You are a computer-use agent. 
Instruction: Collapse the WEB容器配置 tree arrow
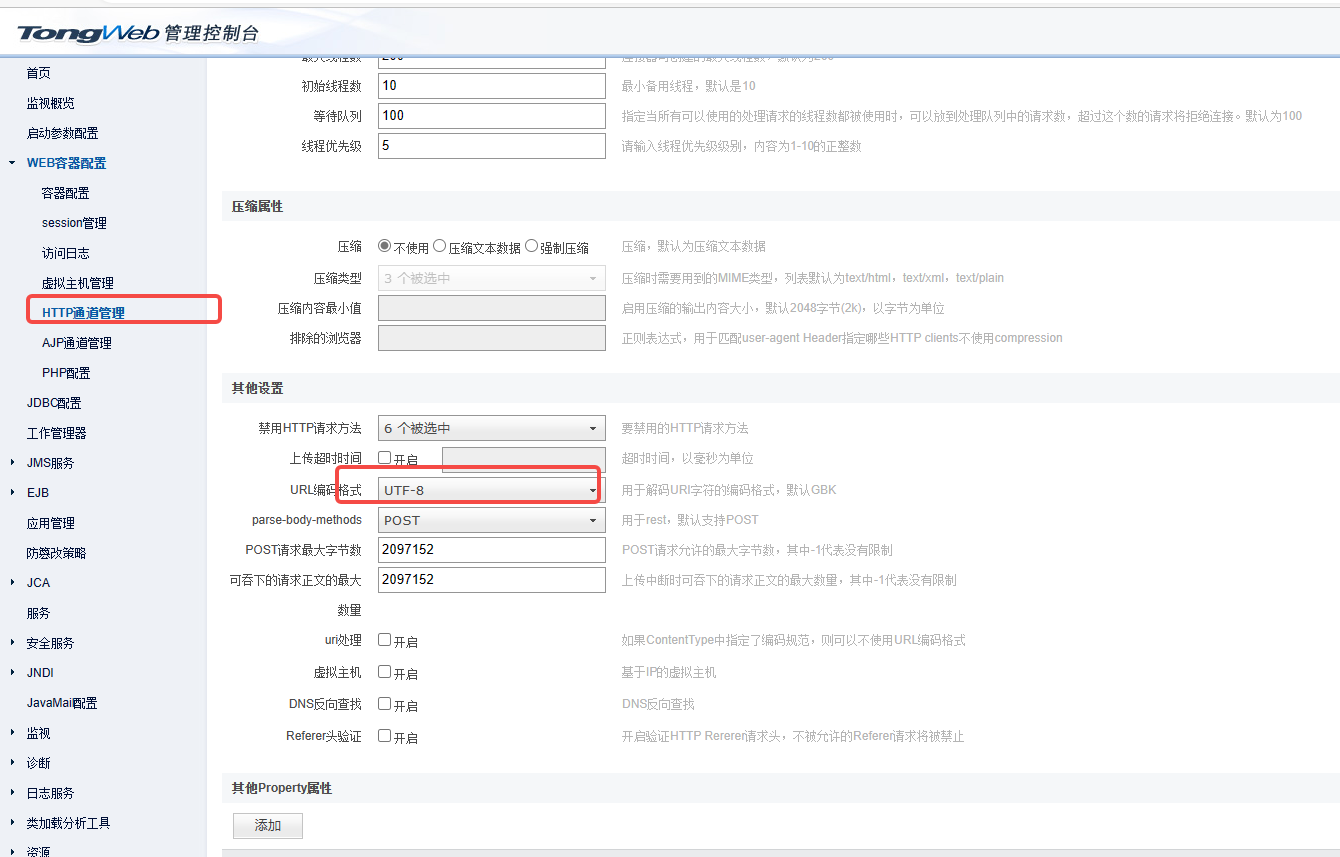click(x=12, y=163)
